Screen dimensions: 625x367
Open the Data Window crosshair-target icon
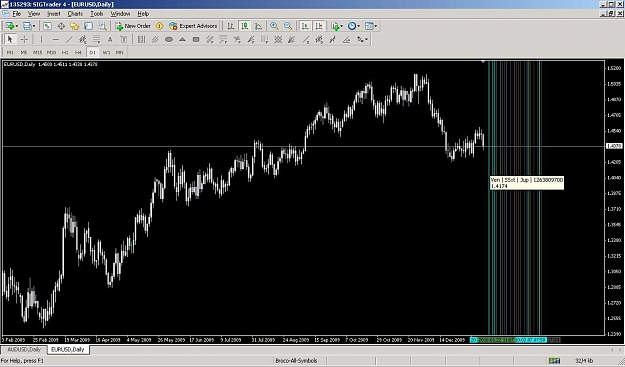coord(61,26)
